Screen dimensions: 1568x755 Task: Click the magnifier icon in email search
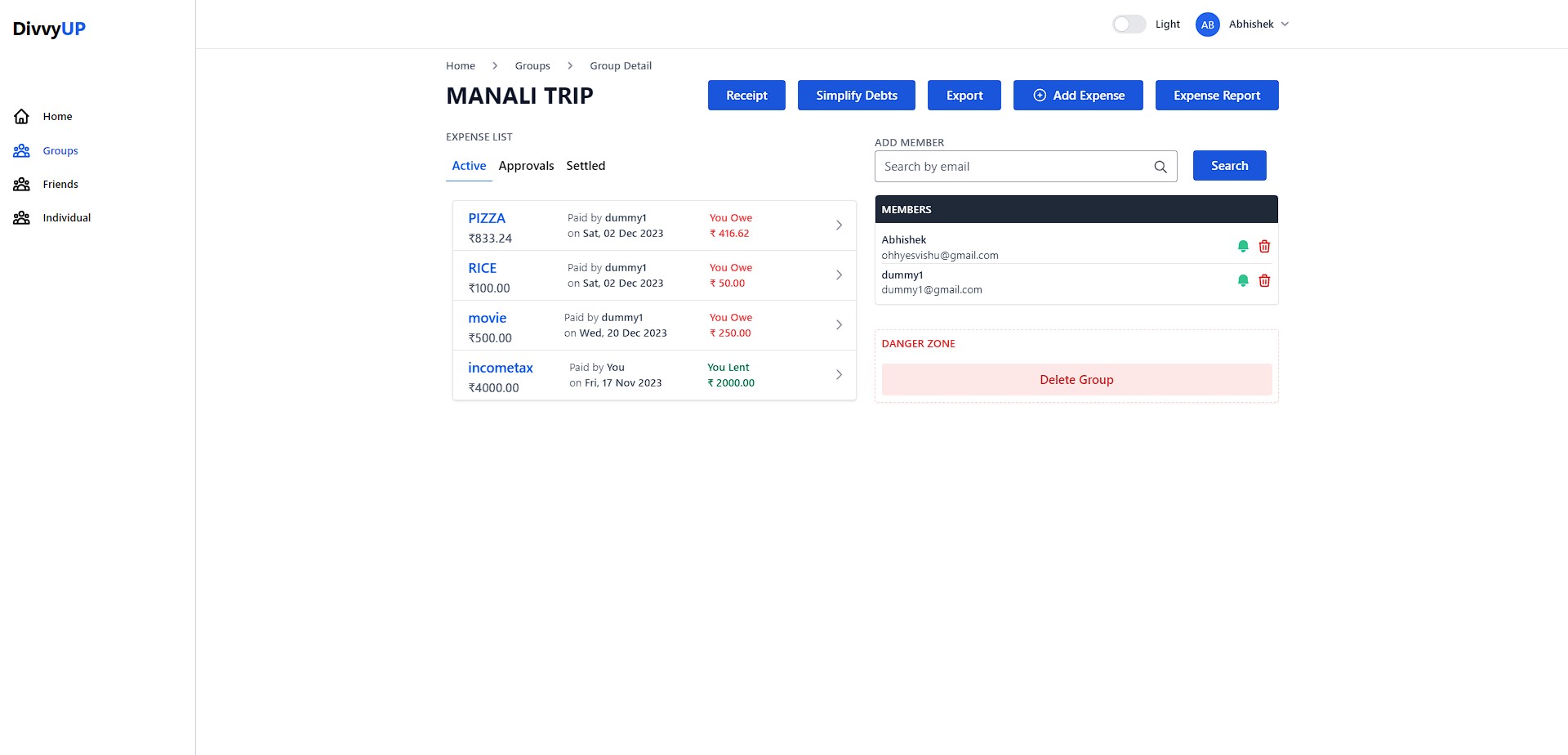coord(1160,167)
